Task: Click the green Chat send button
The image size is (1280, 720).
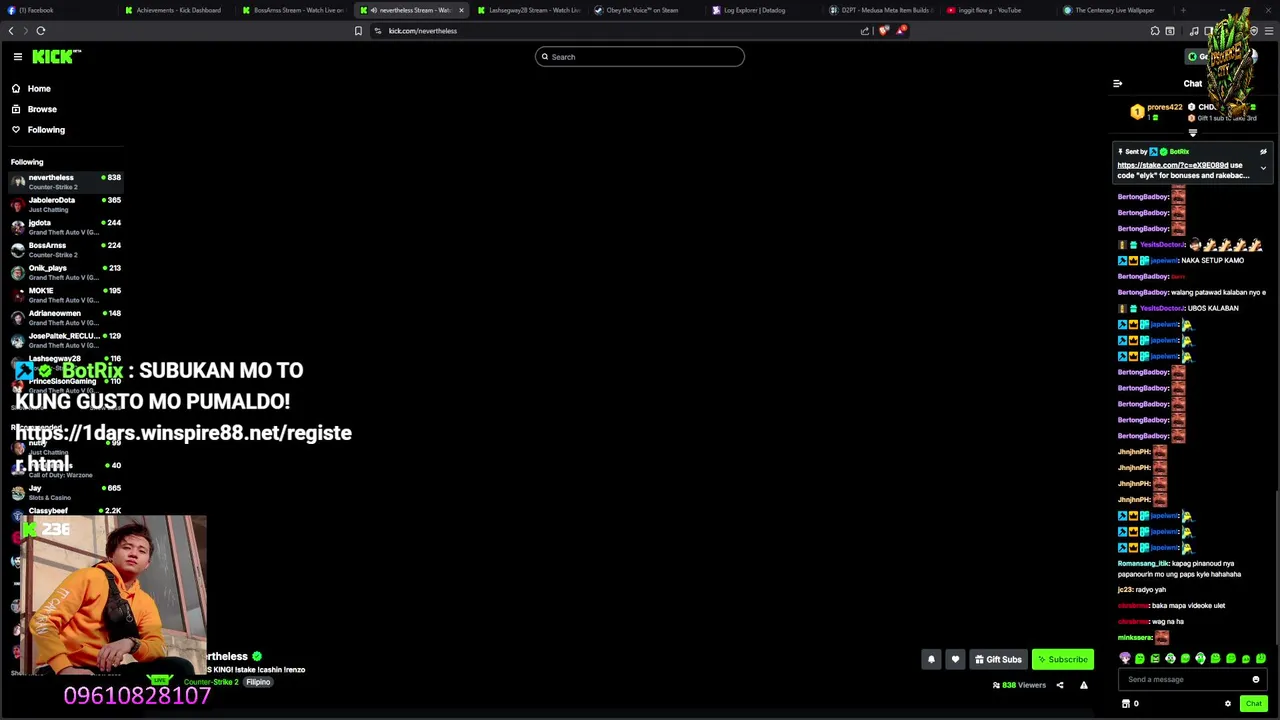Action: click(1253, 704)
